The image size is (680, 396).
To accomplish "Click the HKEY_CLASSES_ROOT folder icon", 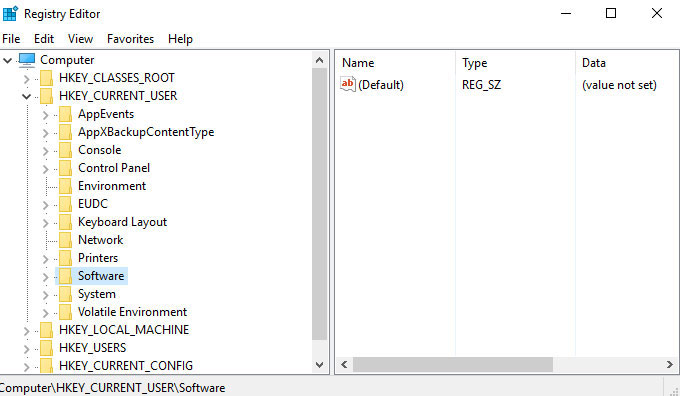I will [46, 78].
